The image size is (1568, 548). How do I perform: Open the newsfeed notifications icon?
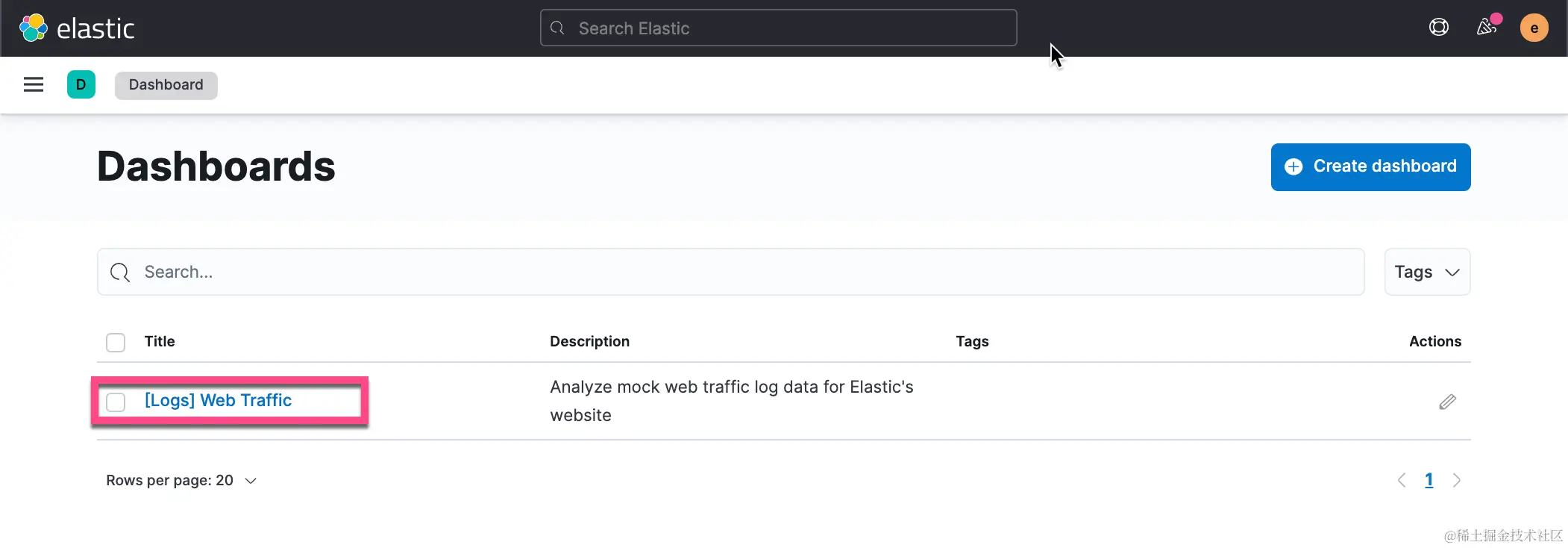pos(1487,28)
